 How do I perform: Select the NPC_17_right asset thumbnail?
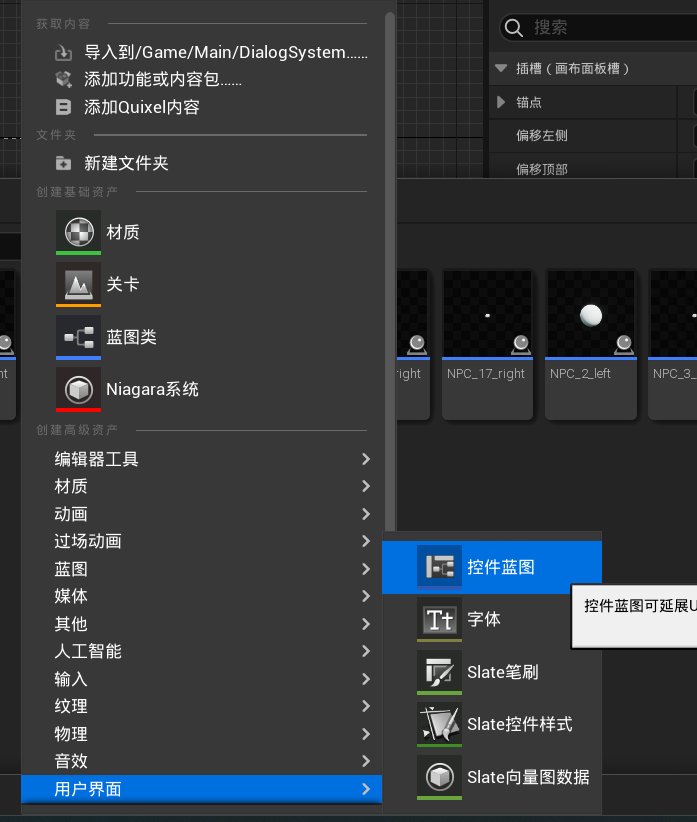[487, 314]
